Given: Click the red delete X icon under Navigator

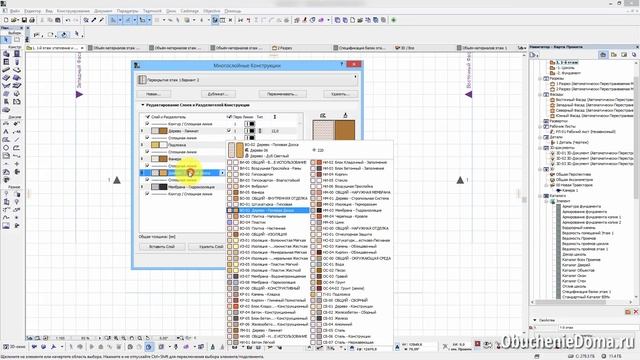Looking at the screenshot, I should click(636, 312).
